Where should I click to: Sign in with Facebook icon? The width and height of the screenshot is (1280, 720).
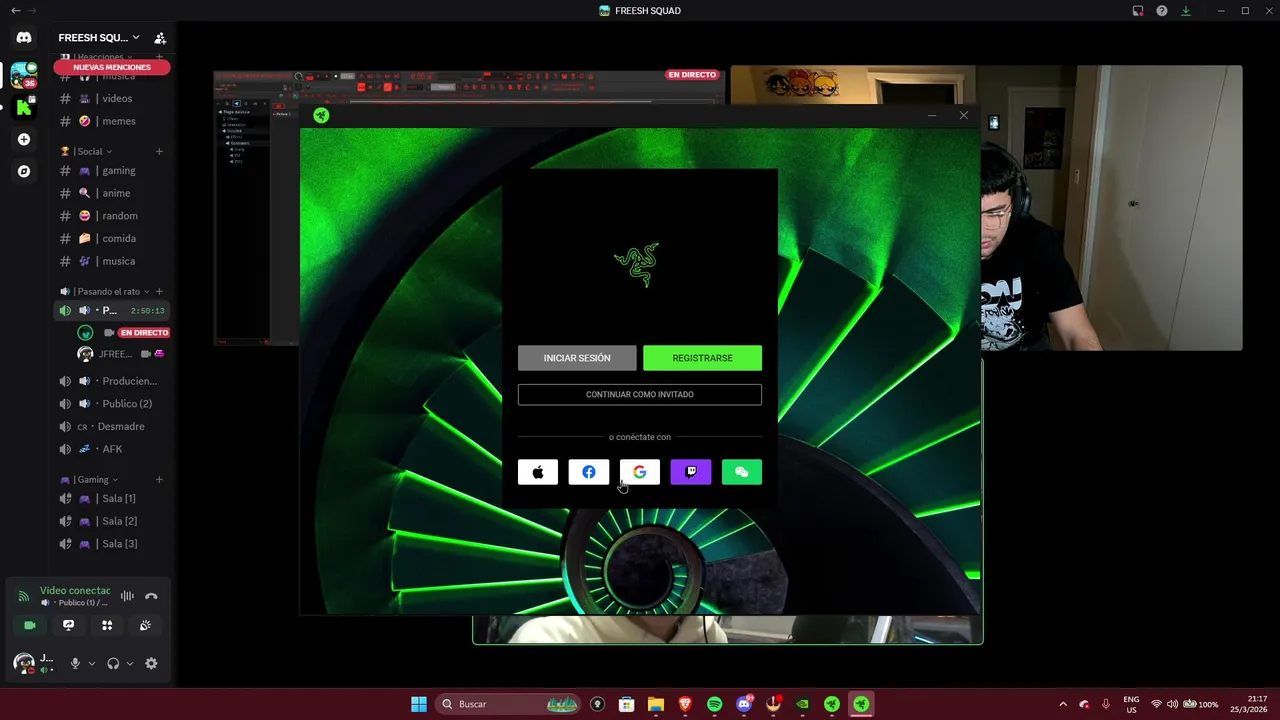pos(589,472)
